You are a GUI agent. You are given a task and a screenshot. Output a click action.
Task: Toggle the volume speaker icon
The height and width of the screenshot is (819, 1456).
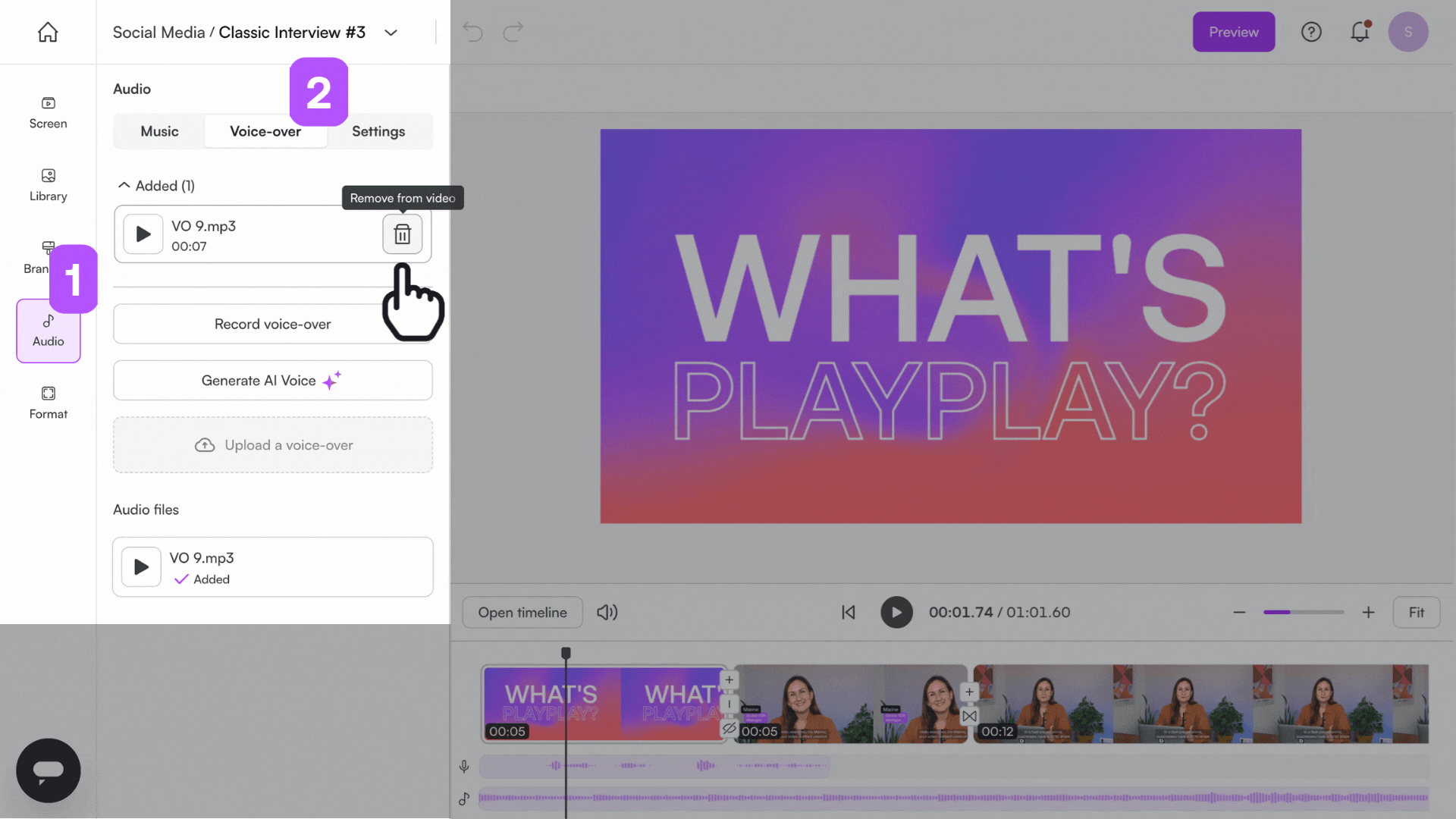[607, 612]
